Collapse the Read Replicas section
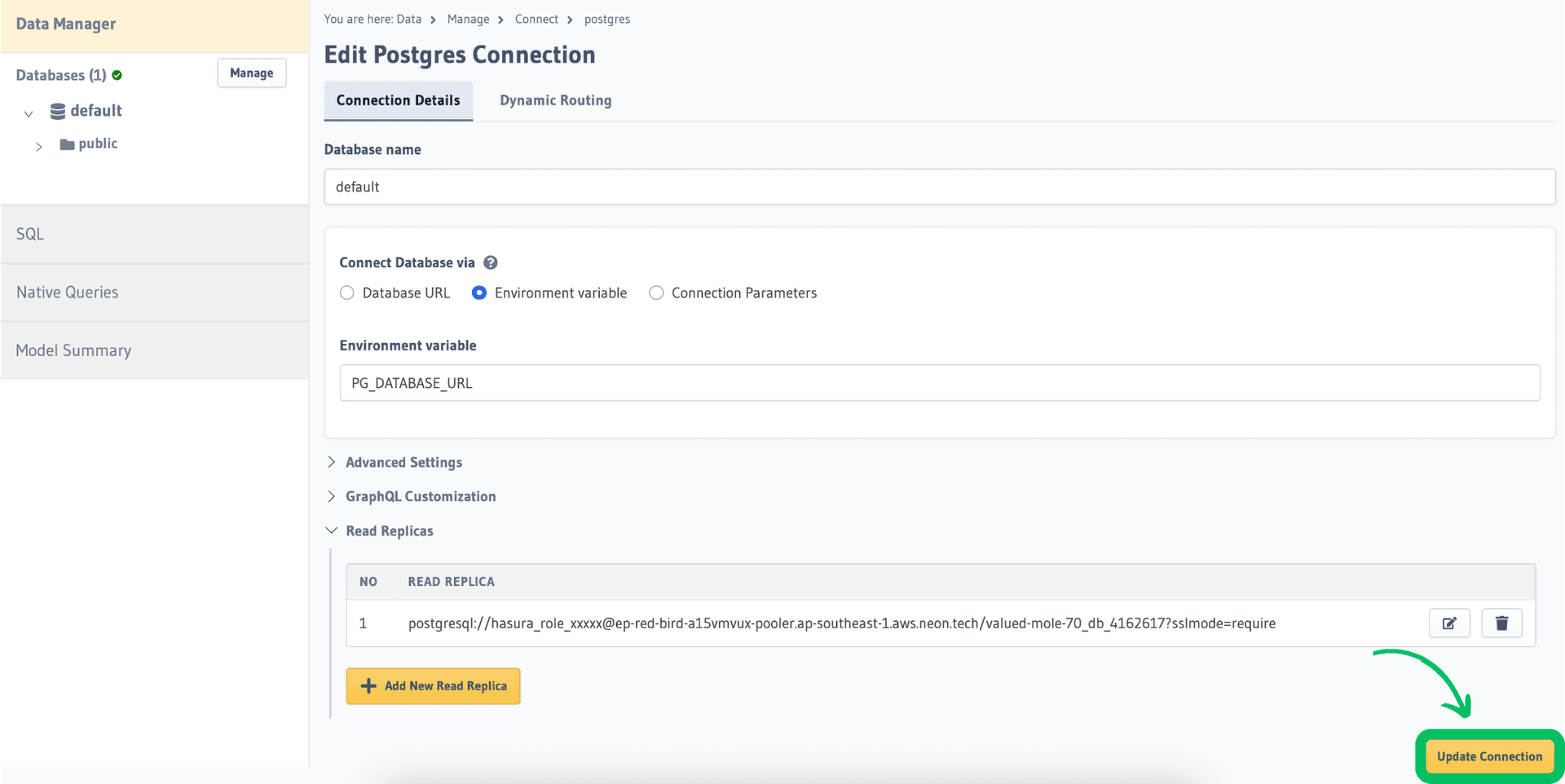Image resolution: width=1565 pixels, height=784 pixels. (389, 531)
